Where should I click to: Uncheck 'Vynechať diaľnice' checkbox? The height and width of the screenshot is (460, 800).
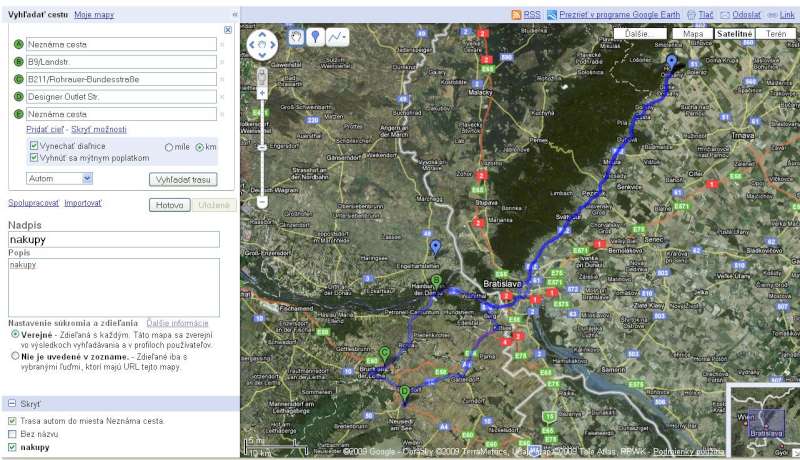pyautogui.click(x=34, y=146)
